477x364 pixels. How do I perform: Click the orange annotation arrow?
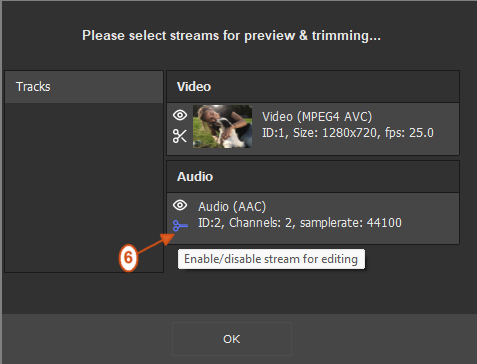pos(156,243)
